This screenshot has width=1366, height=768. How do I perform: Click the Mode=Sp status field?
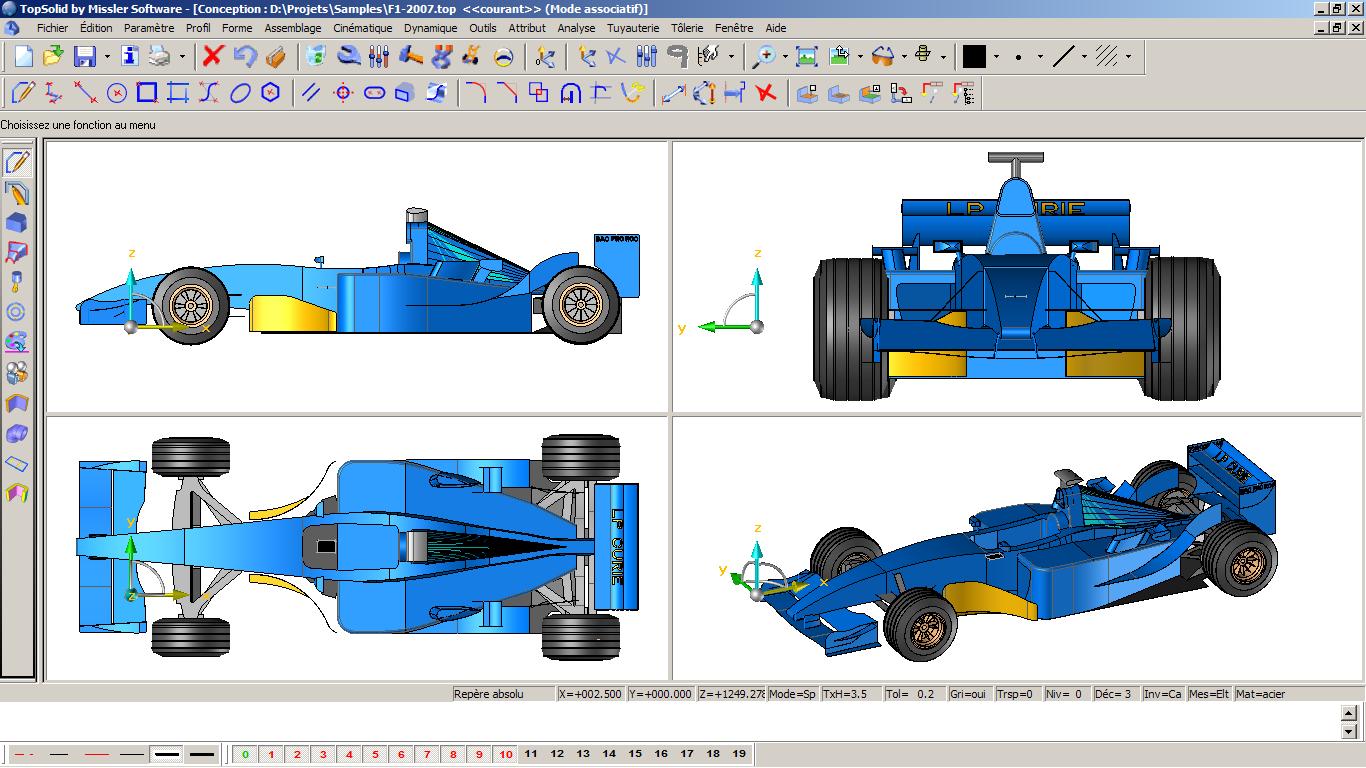click(792, 694)
